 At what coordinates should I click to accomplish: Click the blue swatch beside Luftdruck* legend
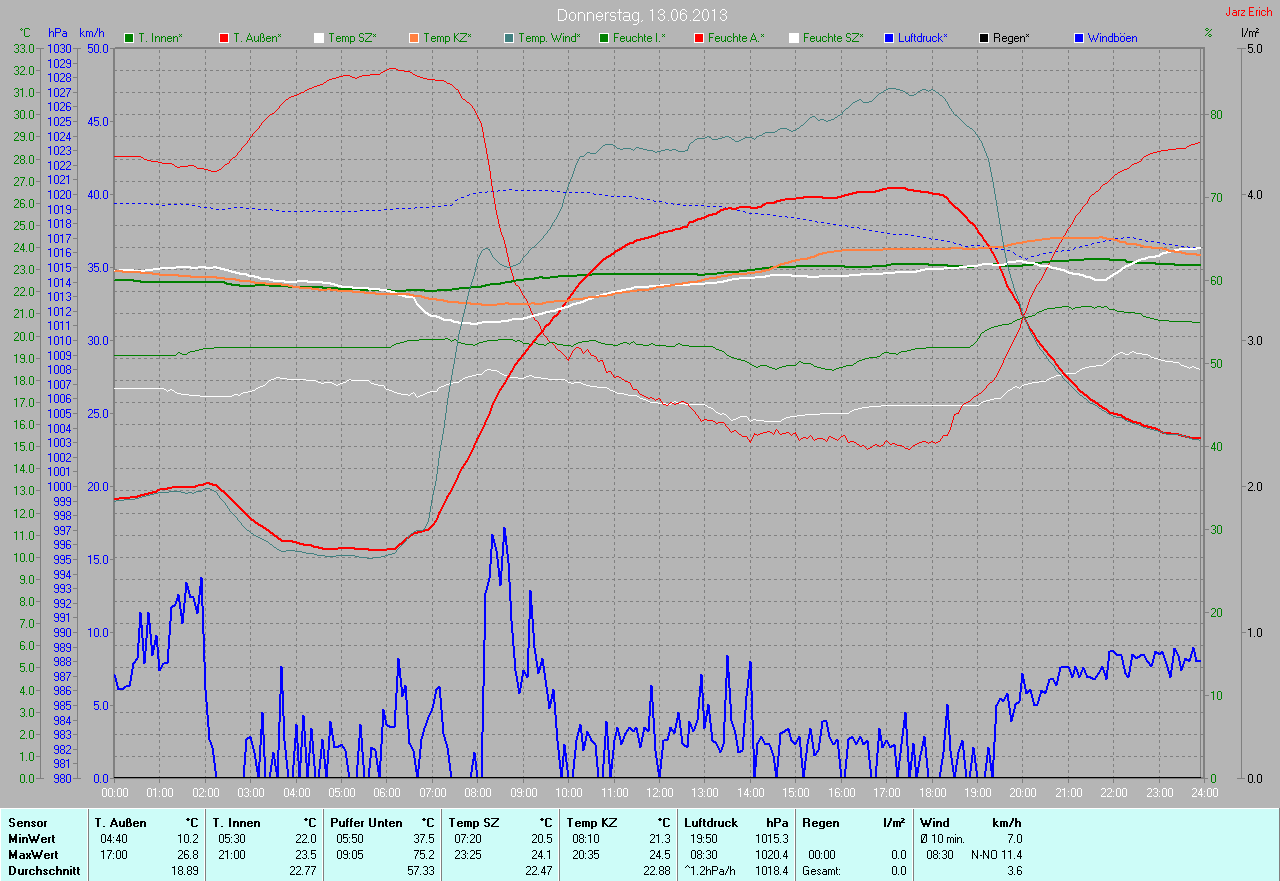click(889, 38)
